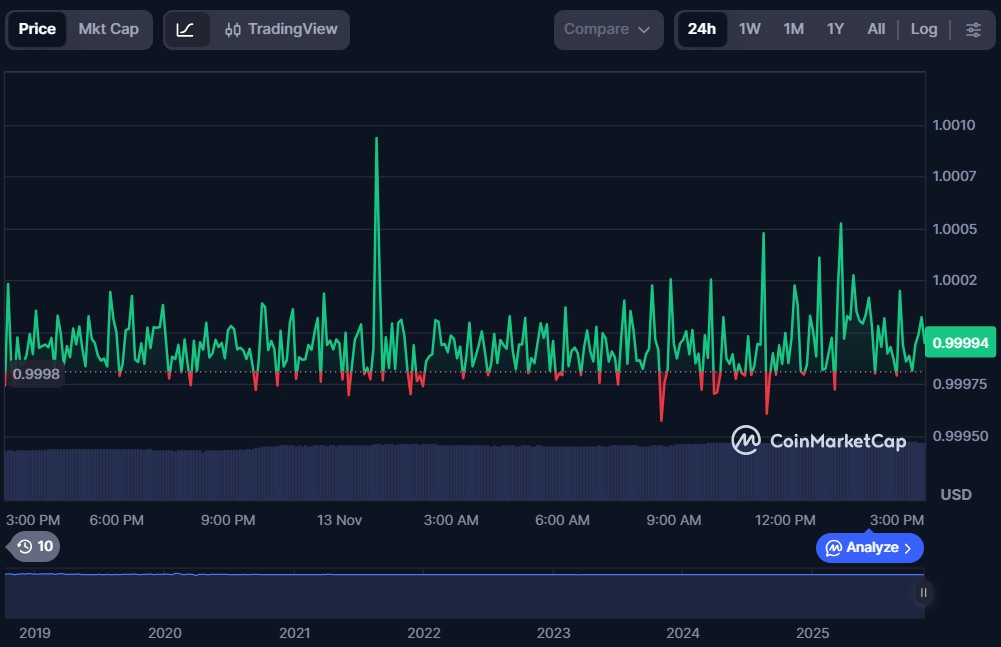Click the CoinMarketCap watermark logo
Image resolution: width=1001 pixels, height=647 pixels.
click(746, 440)
